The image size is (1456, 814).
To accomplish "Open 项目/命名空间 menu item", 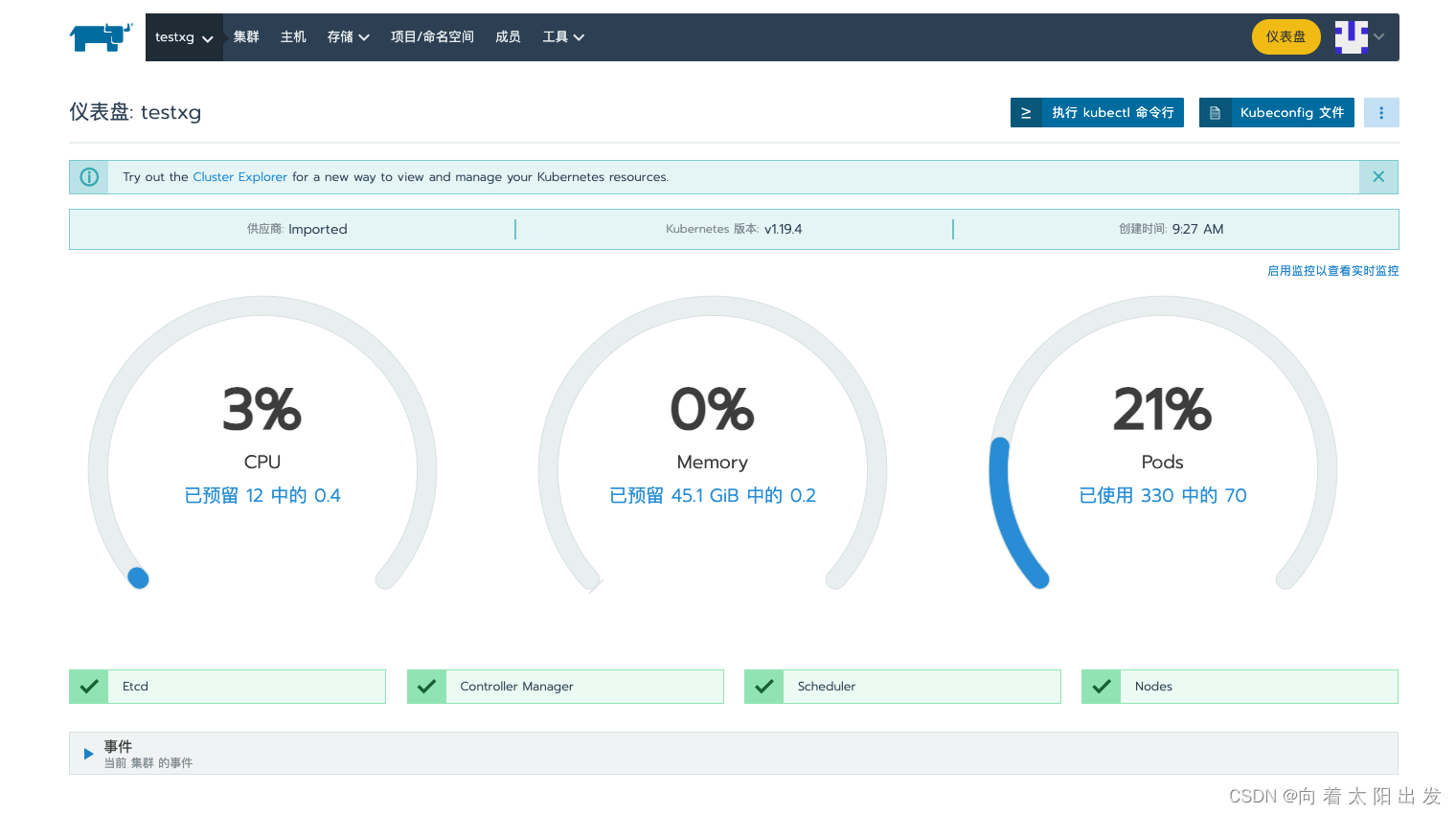I will pyautogui.click(x=432, y=37).
